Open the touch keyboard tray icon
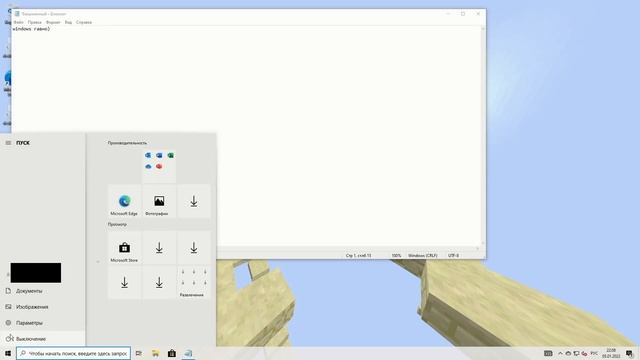The width and height of the screenshot is (640, 360). 548,353
